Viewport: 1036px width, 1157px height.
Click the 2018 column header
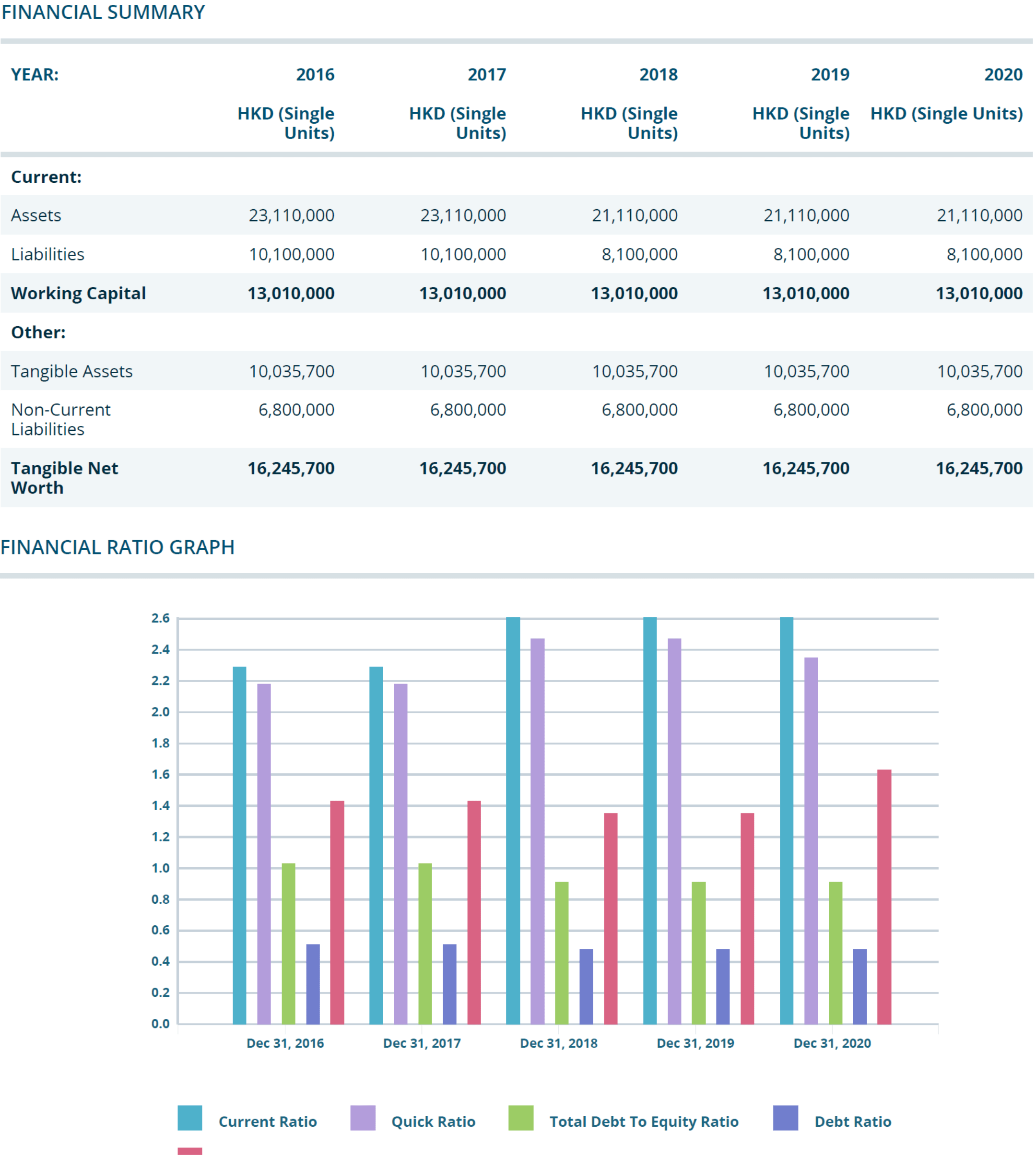tap(659, 74)
